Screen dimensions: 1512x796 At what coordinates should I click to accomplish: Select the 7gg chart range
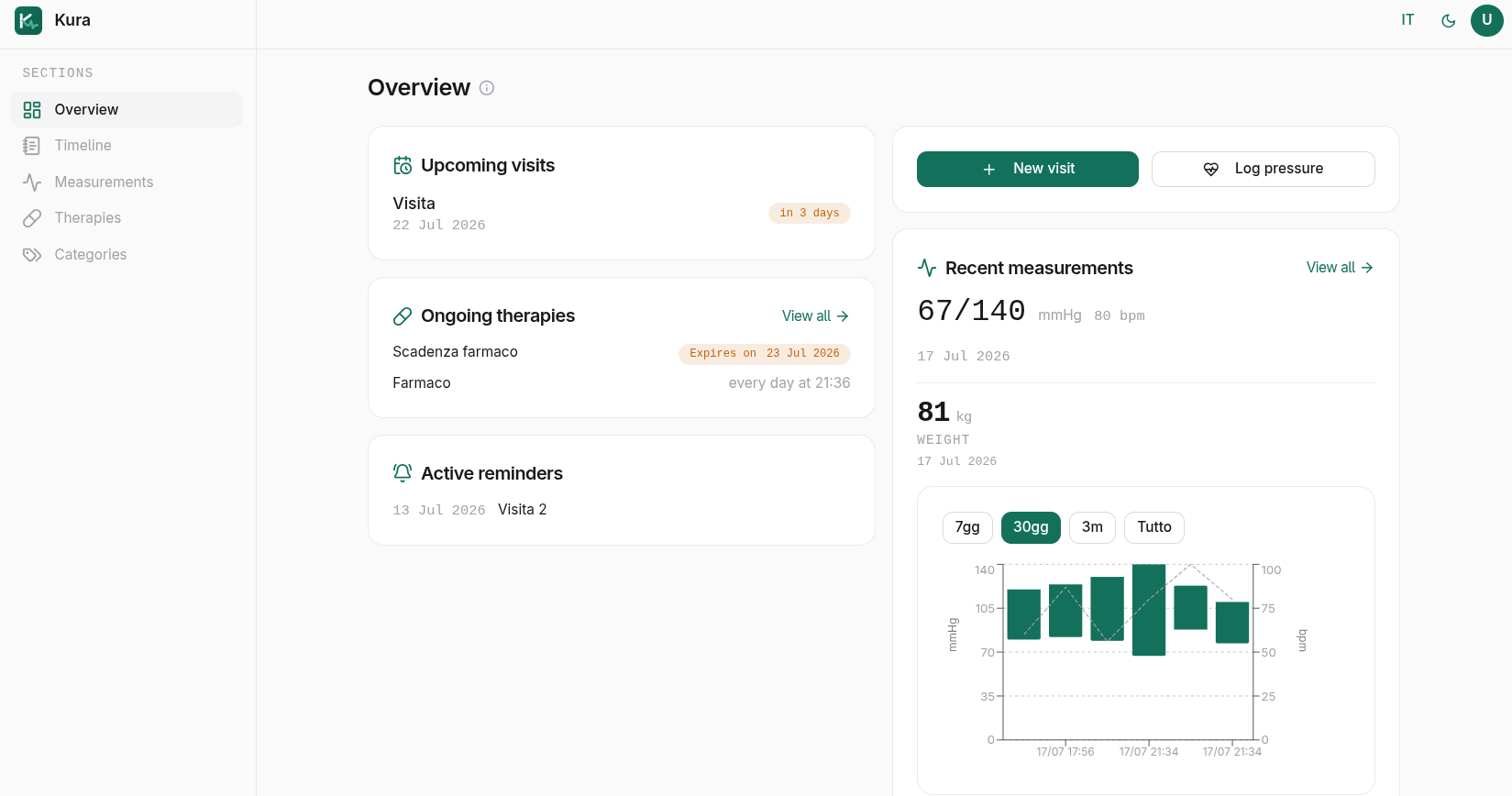pyautogui.click(x=967, y=527)
